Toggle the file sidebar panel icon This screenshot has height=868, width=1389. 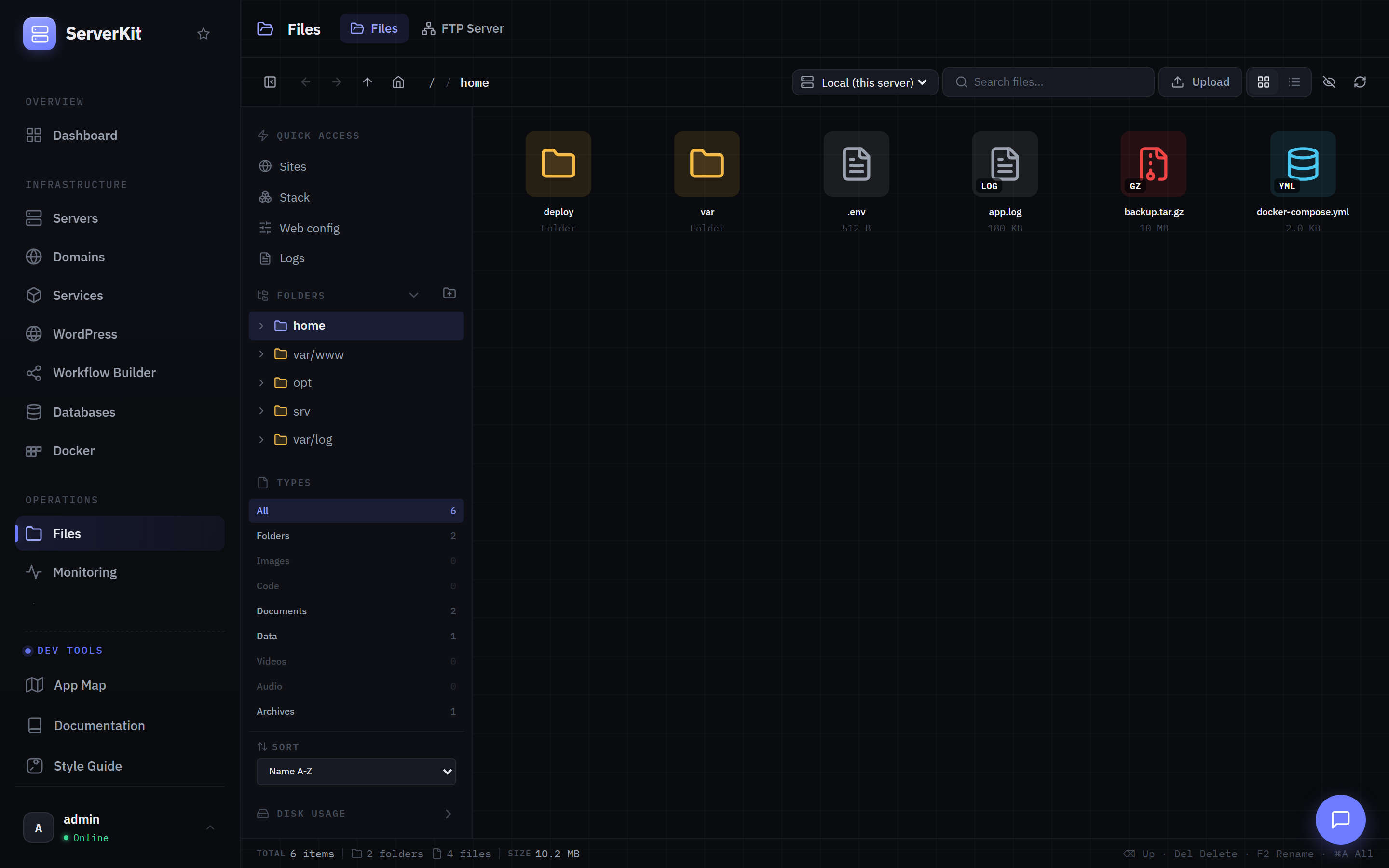click(270, 82)
